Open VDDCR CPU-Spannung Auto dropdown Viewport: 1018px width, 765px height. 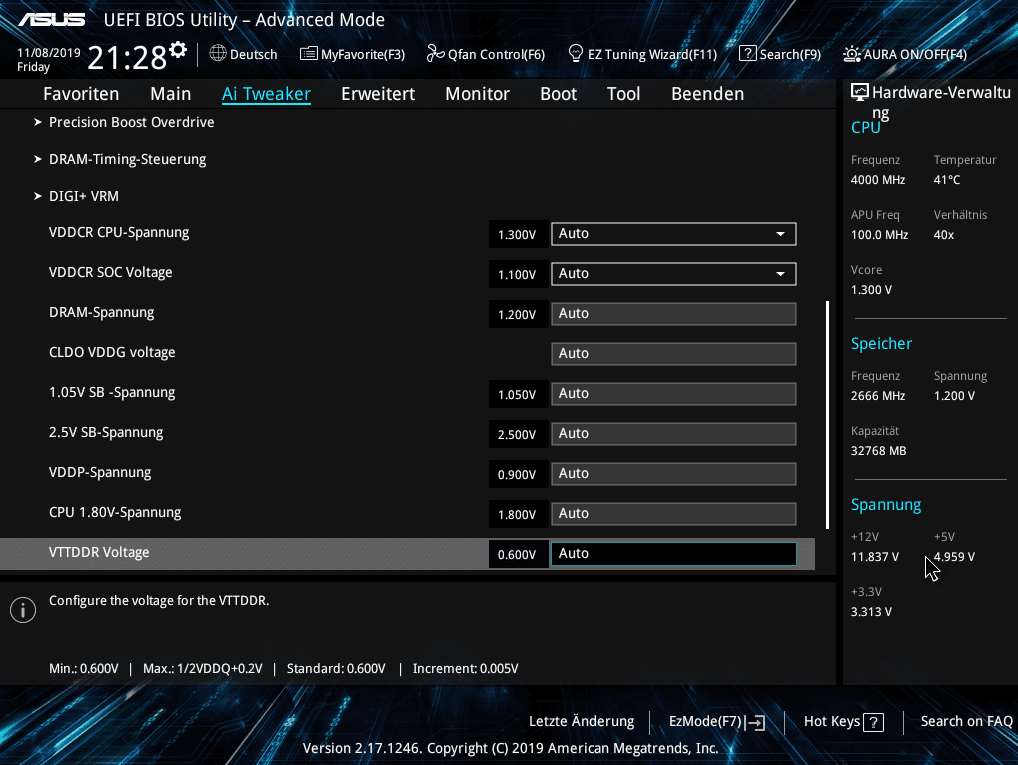click(x=673, y=234)
